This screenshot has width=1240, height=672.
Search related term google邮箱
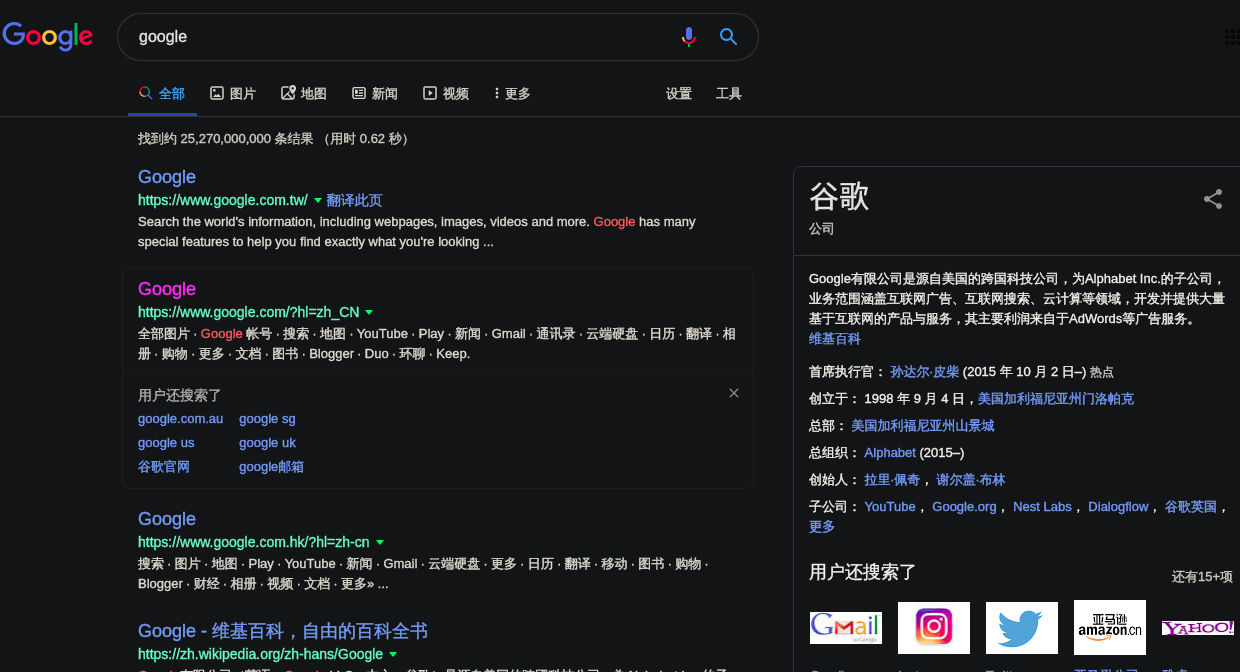click(x=271, y=467)
